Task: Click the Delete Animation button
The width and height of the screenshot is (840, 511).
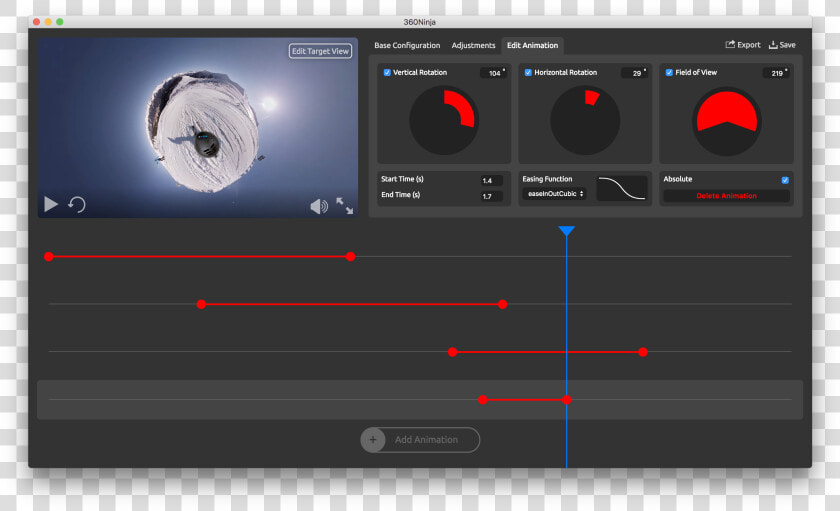Action: (726, 196)
